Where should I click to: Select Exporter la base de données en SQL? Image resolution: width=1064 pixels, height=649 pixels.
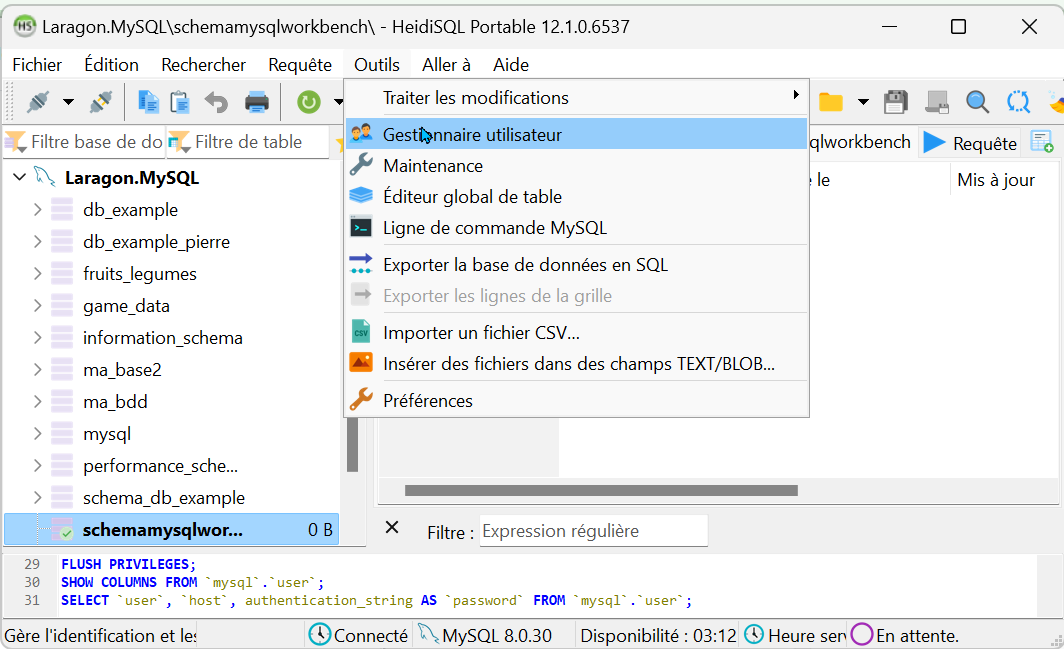pos(525,265)
